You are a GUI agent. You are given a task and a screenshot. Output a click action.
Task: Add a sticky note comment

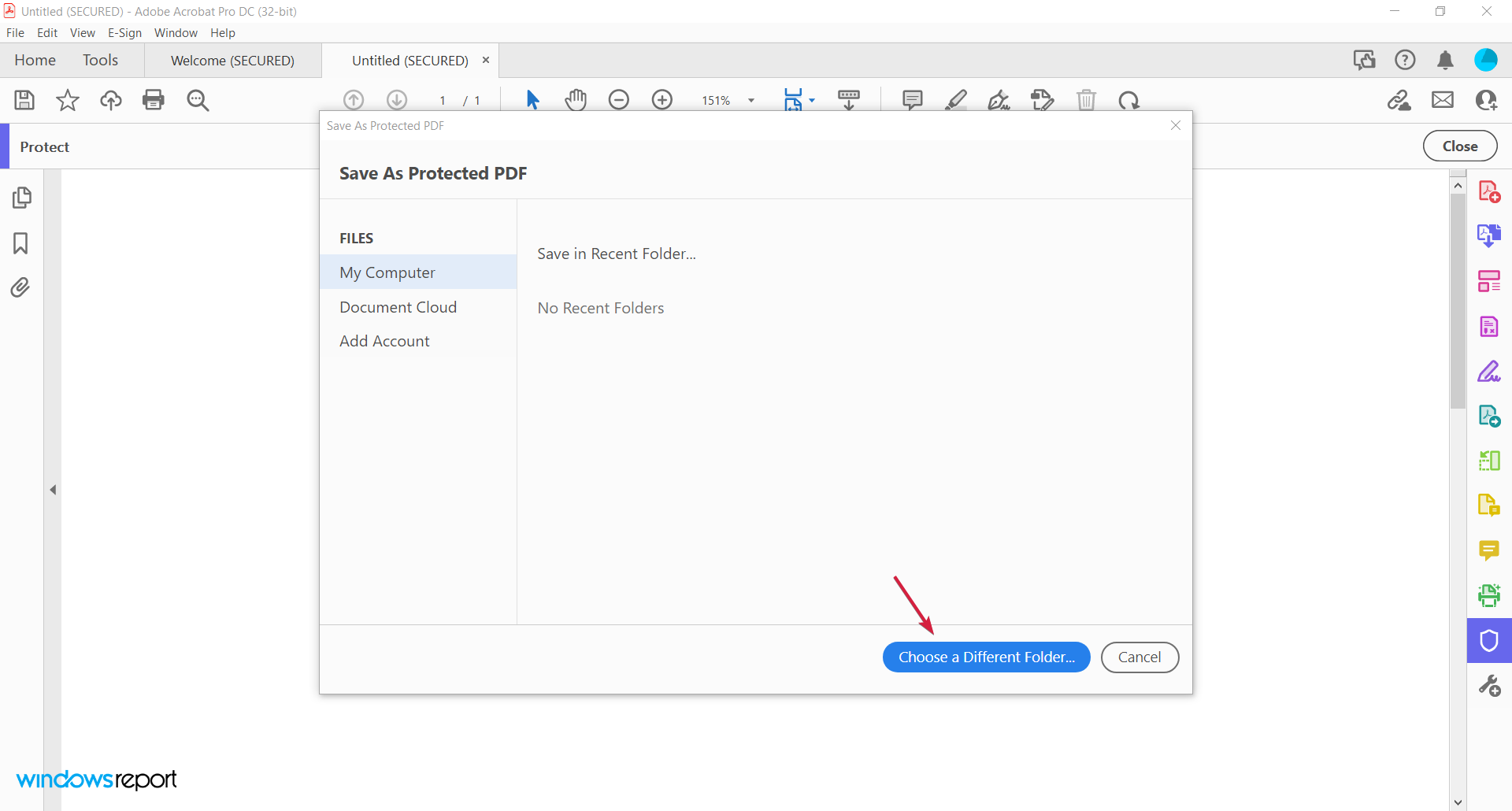(x=912, y=100)
